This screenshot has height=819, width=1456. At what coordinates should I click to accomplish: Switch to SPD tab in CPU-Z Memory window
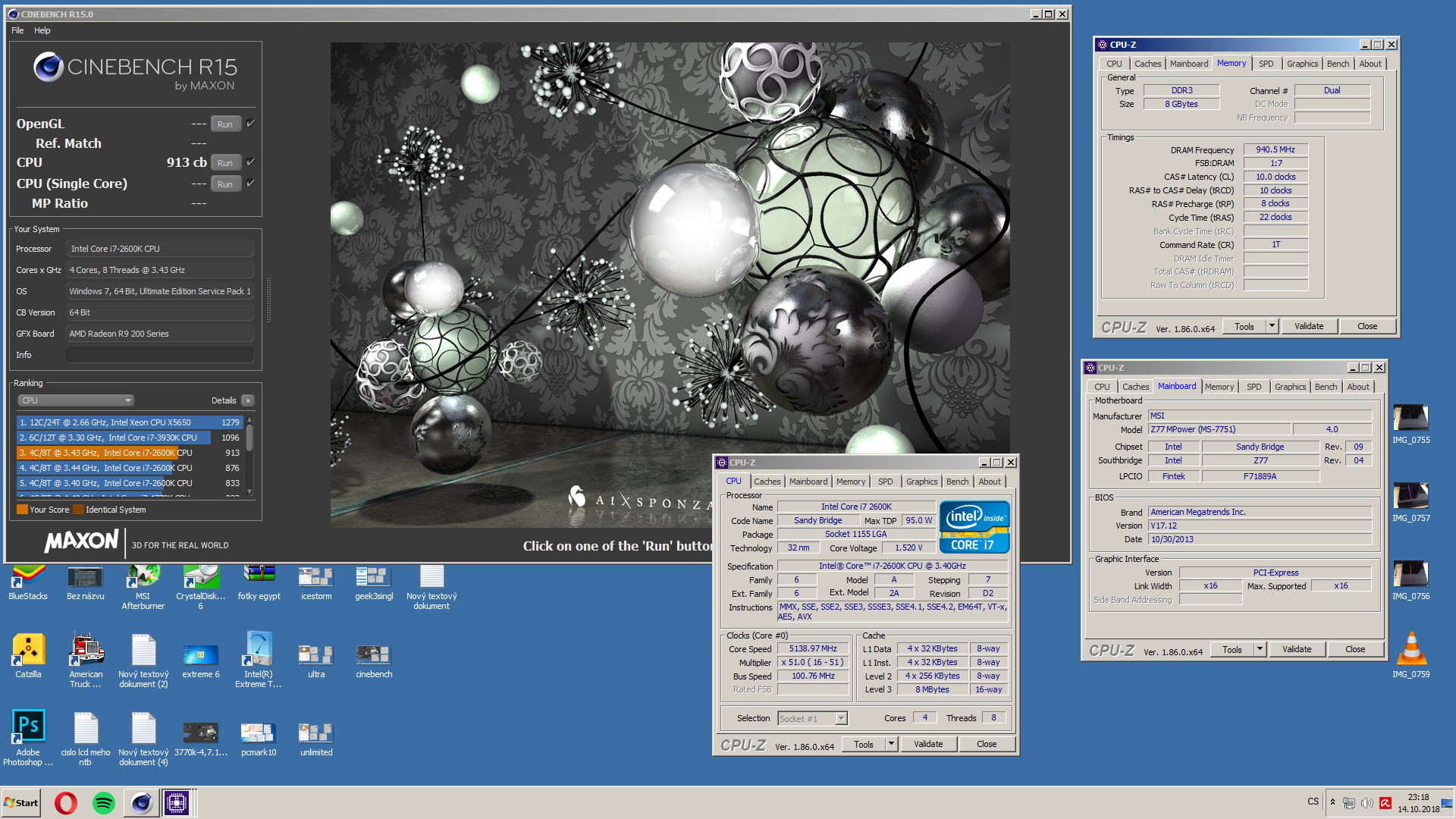coord(1266,64)
